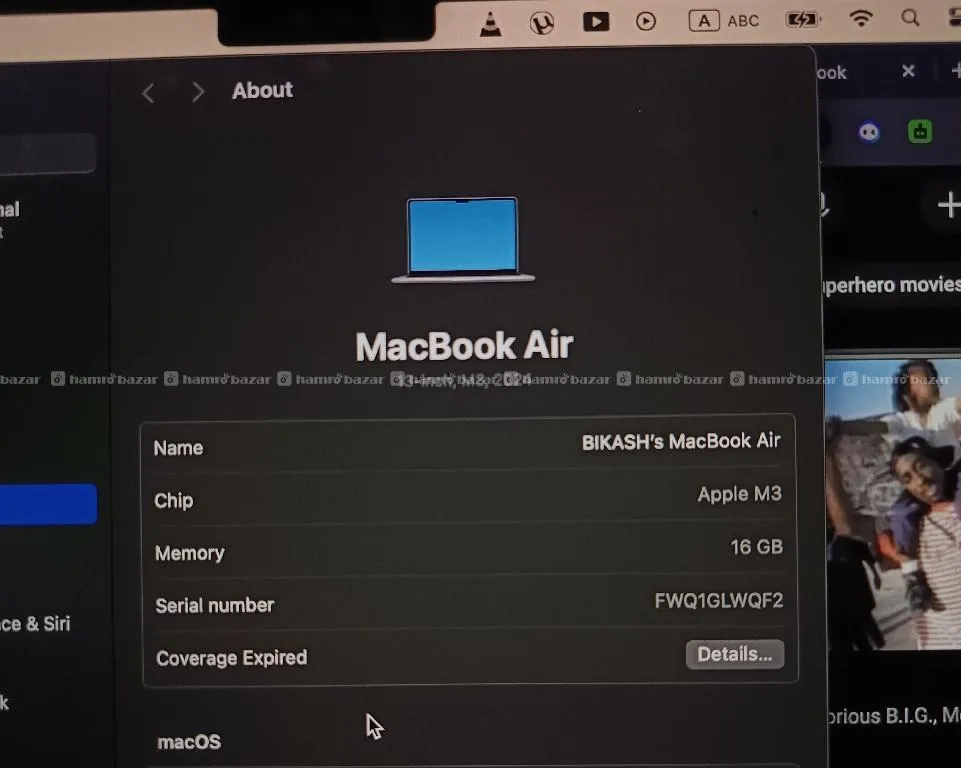This screenshot has width=961, height=768.
Task: Click the Coverage Expired label
Action: point(232,658)
